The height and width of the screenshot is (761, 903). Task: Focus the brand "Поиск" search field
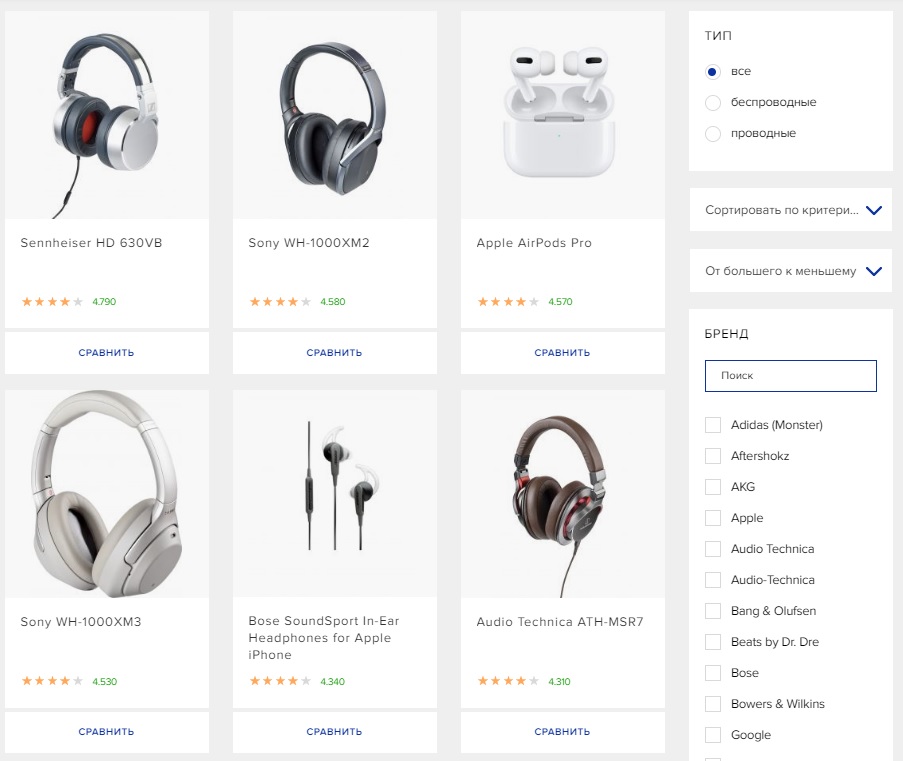pyautogui.click(x=790, y=376)
